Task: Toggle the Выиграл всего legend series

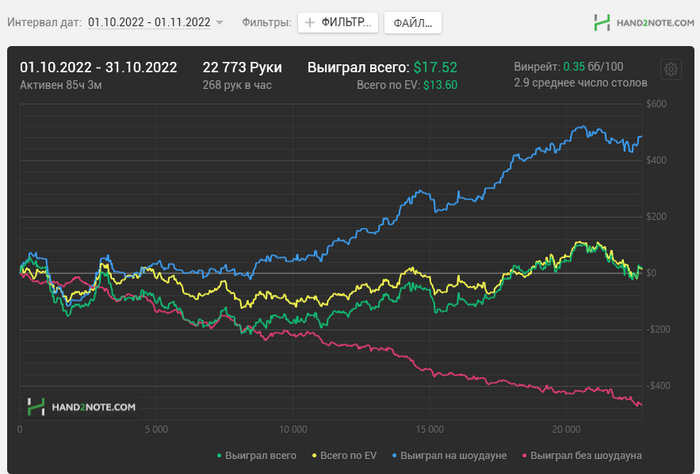Action: coord(257,455)
